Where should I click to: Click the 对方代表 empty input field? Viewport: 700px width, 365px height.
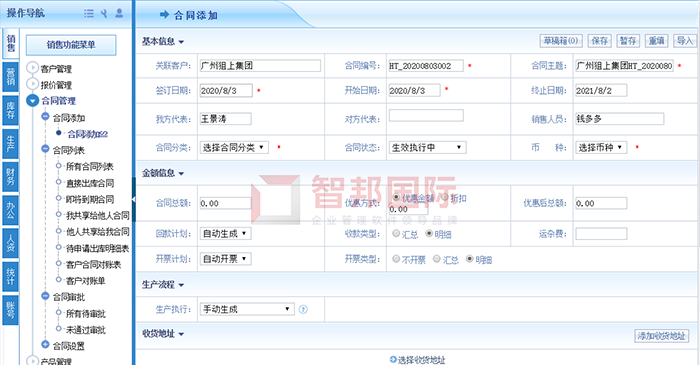point(426,116)
